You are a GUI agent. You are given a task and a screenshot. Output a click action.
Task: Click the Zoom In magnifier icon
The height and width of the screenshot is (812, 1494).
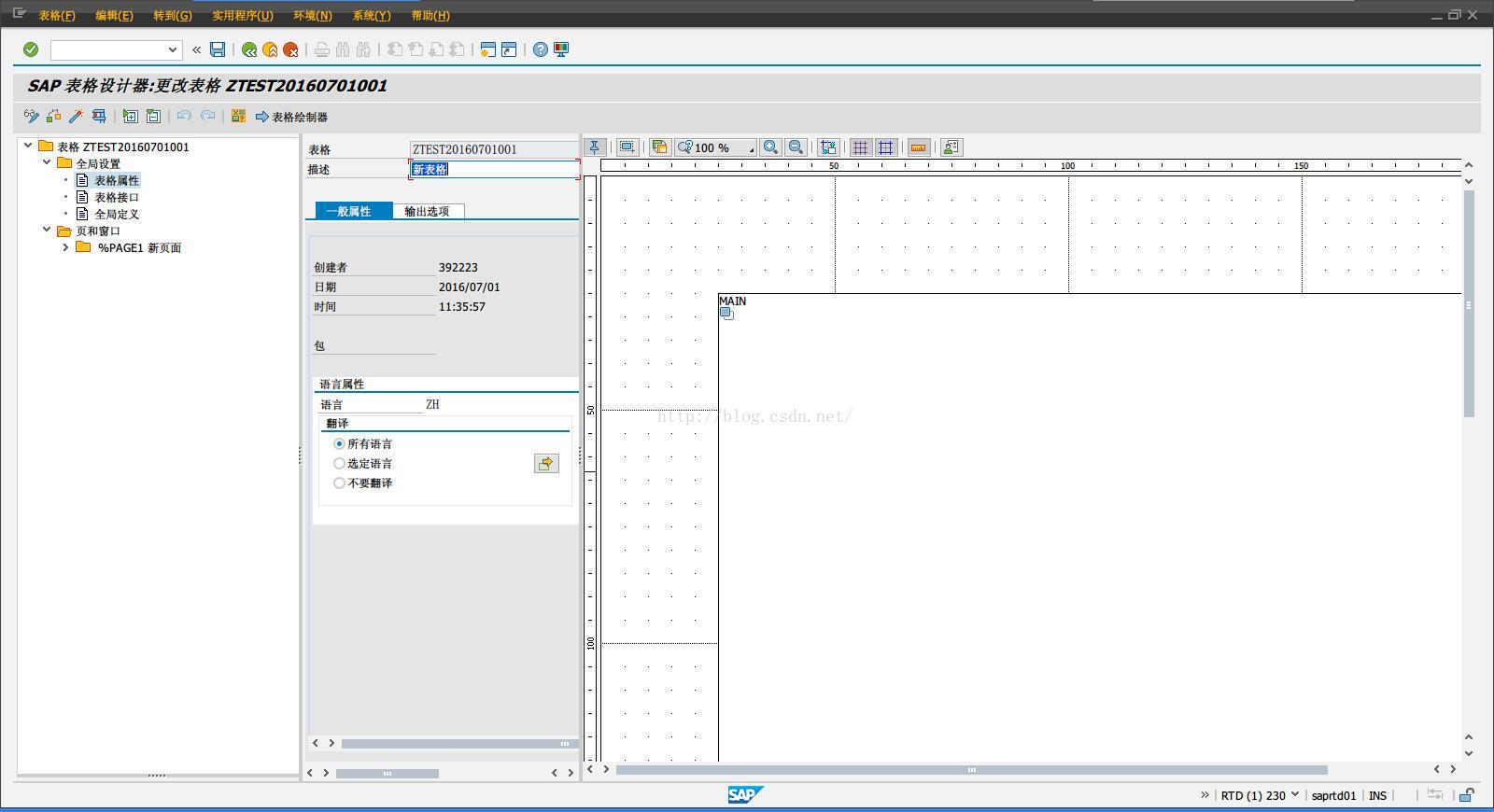point(770,147)
